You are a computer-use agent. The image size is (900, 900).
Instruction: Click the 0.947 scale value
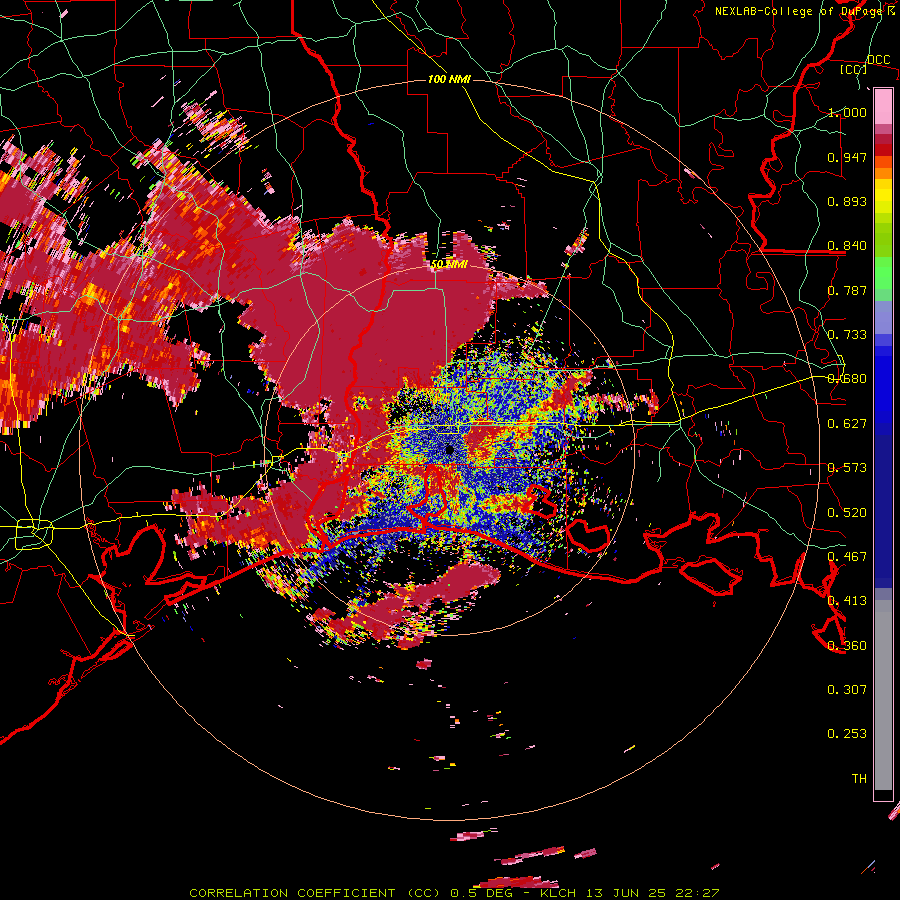(x=847, y=157)
